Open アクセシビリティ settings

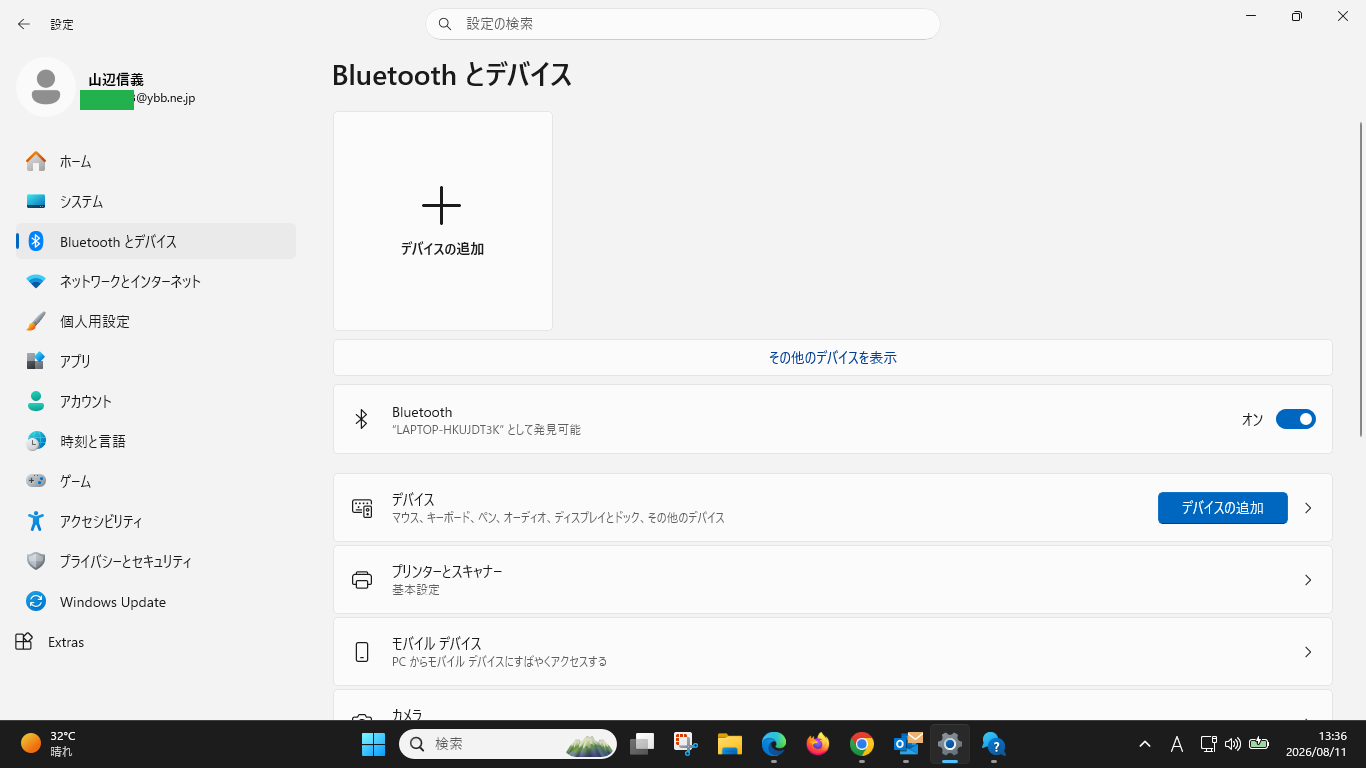pyautogui.click(x=156, y=521)
